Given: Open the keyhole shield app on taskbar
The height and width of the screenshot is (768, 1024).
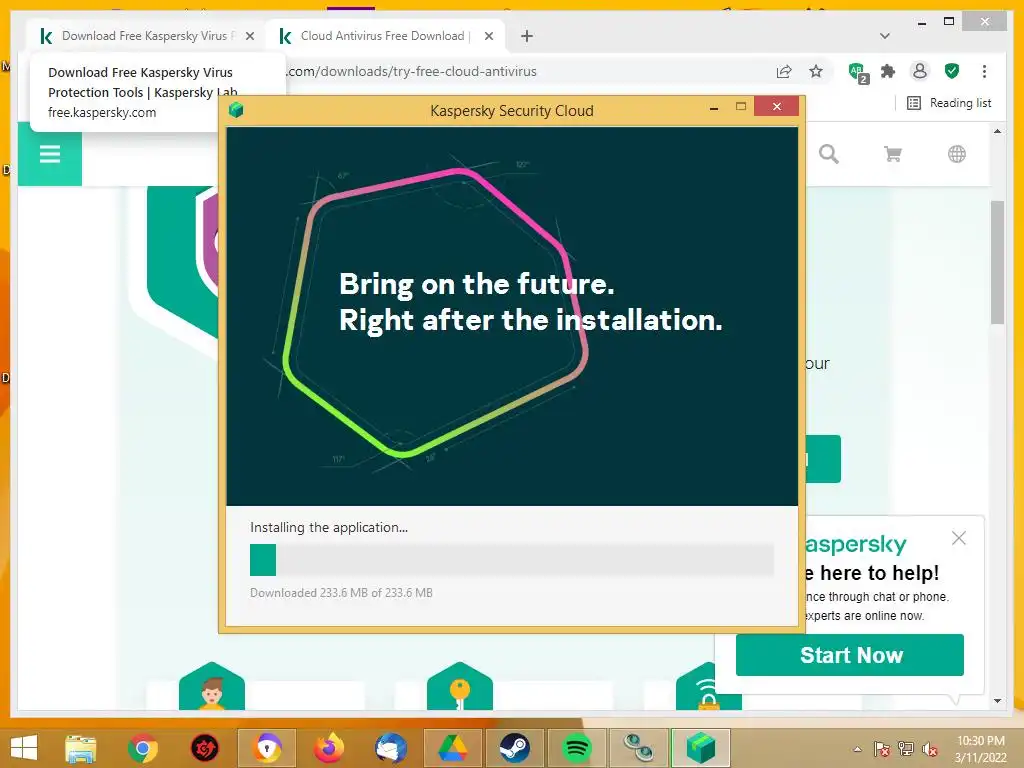Looking at the screenshot, I should click(x=267, y=748).
